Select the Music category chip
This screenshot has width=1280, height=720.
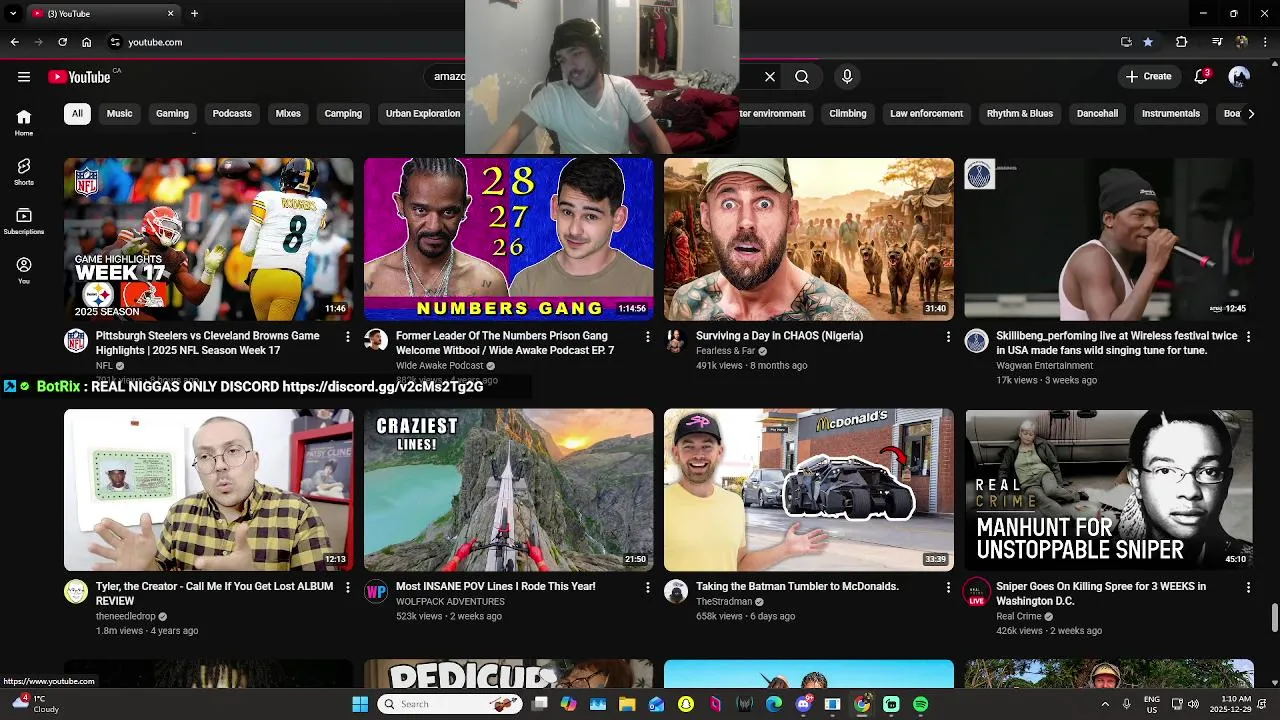pos(120,114)
